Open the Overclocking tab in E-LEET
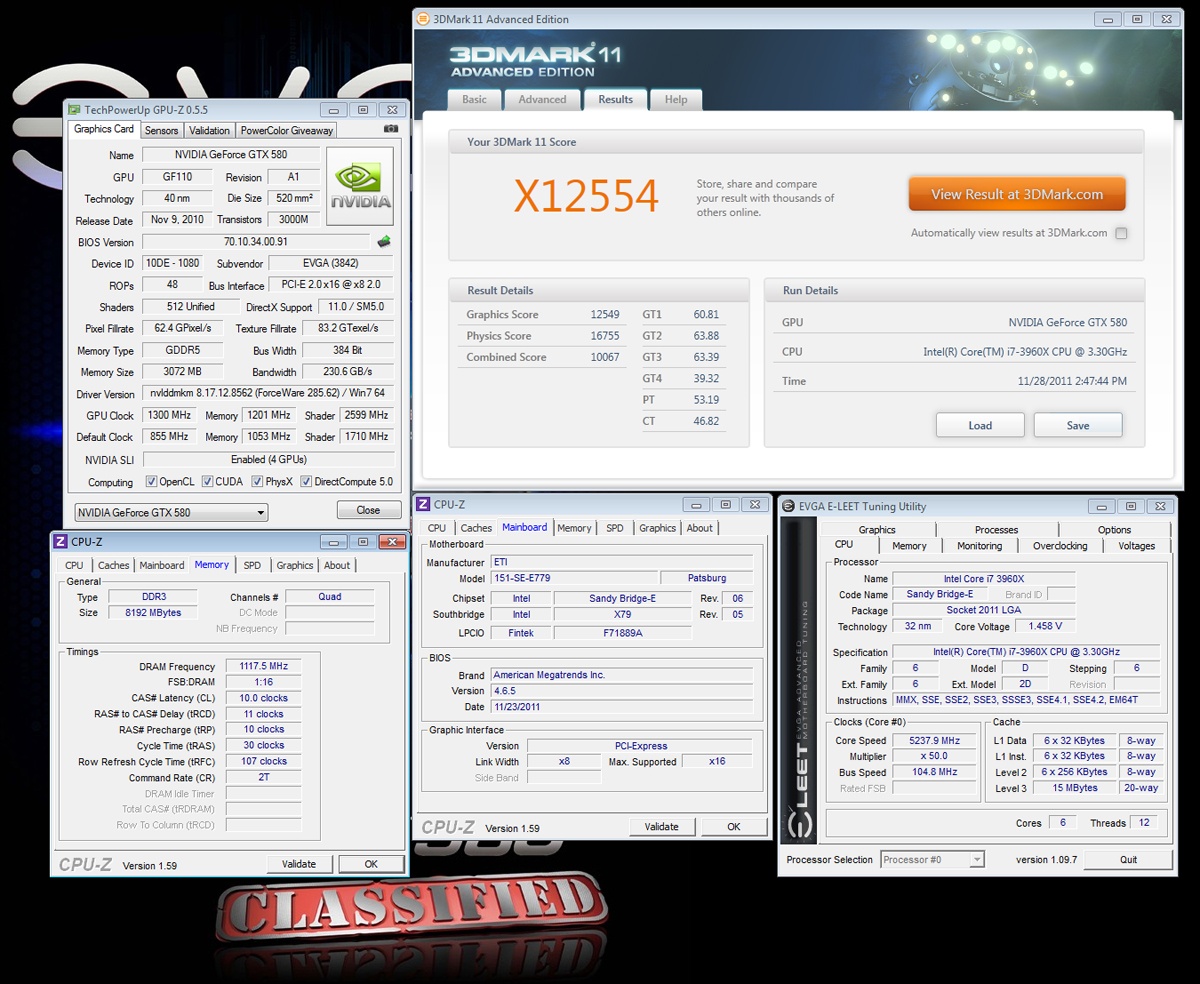Image resolution: width=1200 pixels, height=984 pixels. click(x=1060, y=546)
